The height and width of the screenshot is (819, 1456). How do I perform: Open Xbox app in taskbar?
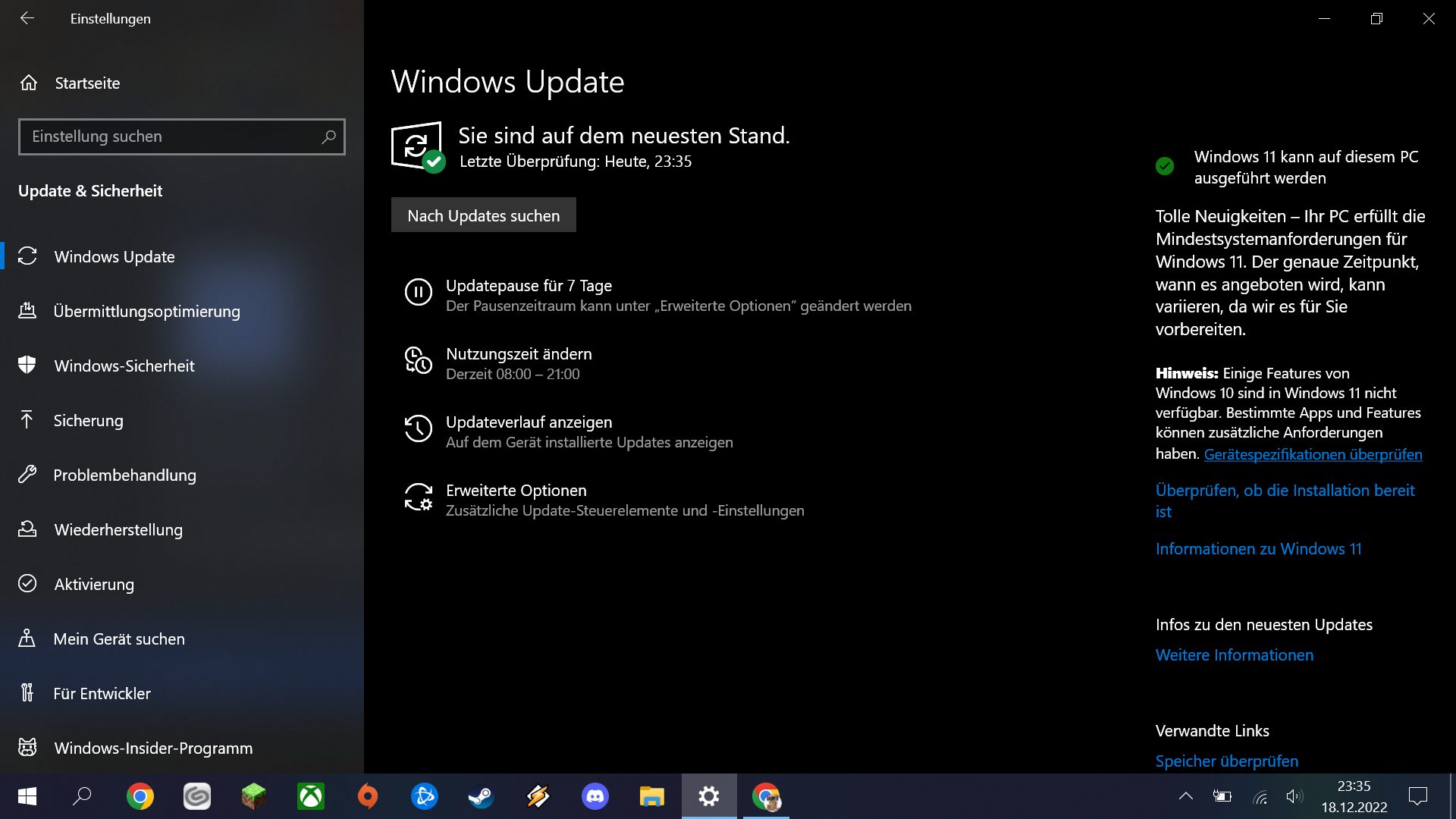(311, 796)
